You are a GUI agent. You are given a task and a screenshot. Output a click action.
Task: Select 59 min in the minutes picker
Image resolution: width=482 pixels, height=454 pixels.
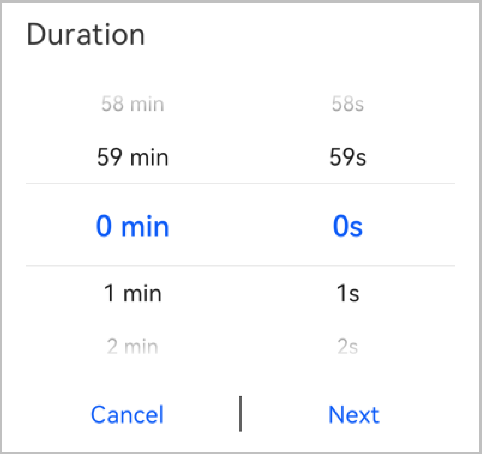132,157
